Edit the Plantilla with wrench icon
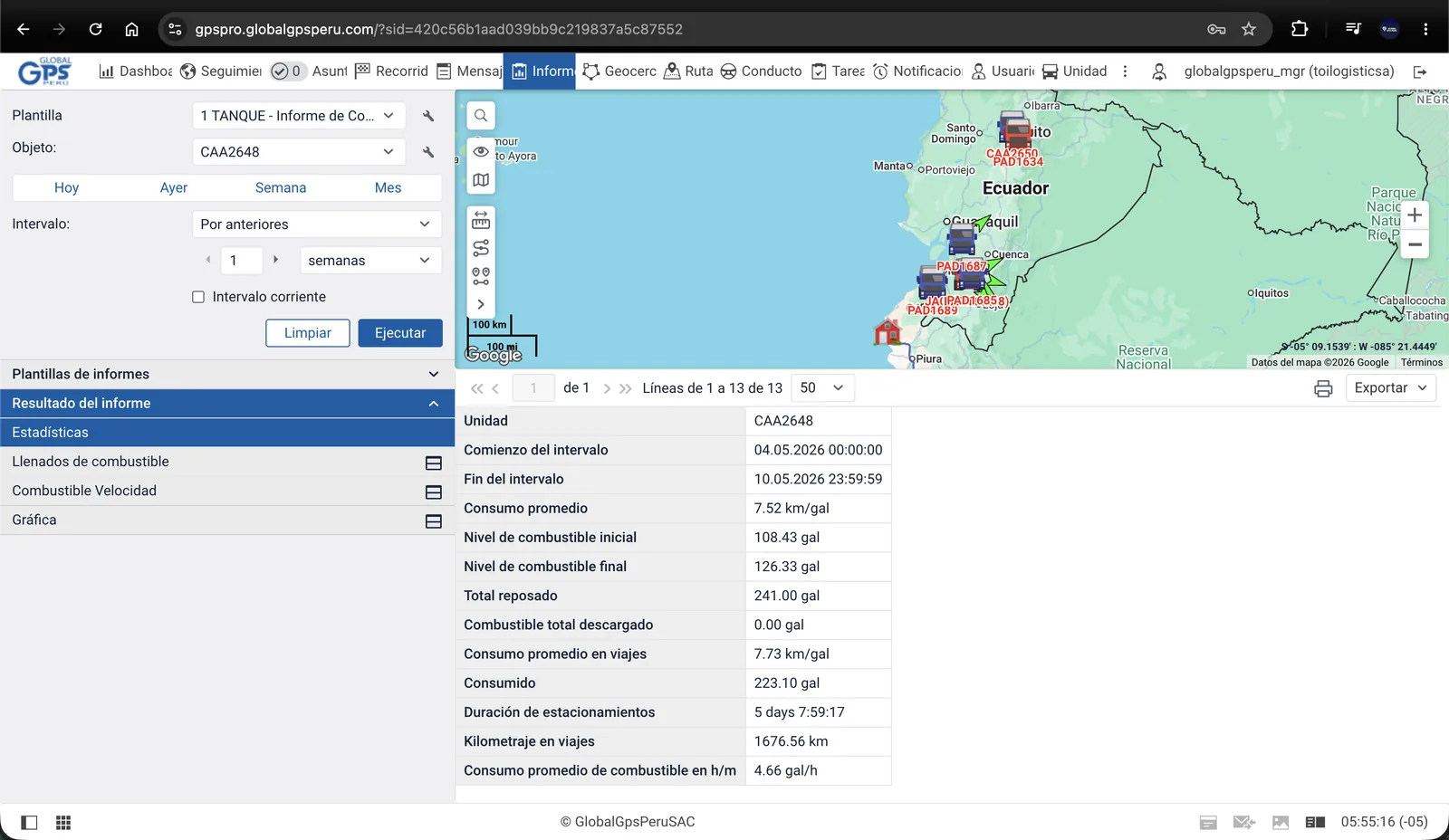The width and height of the screenshot is (1449, 840). (x=428, y=116)
